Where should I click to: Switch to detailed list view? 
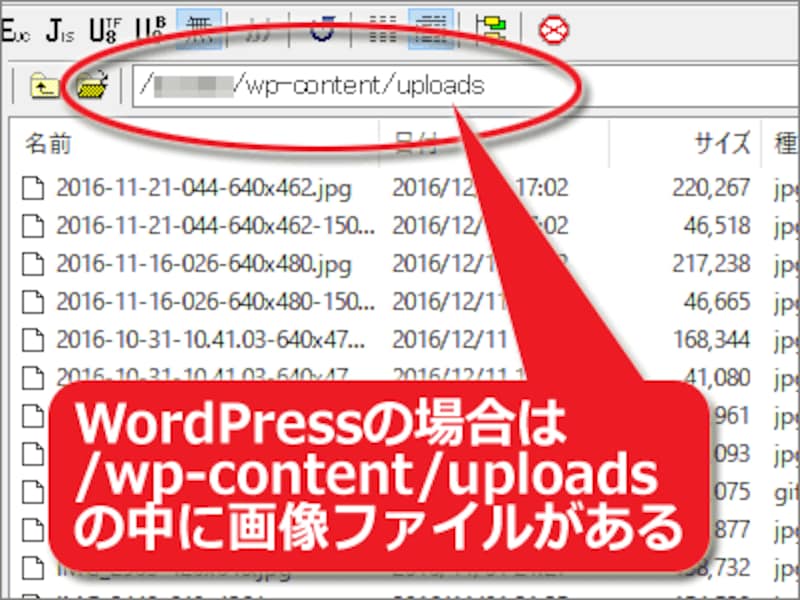click(431, 29)
